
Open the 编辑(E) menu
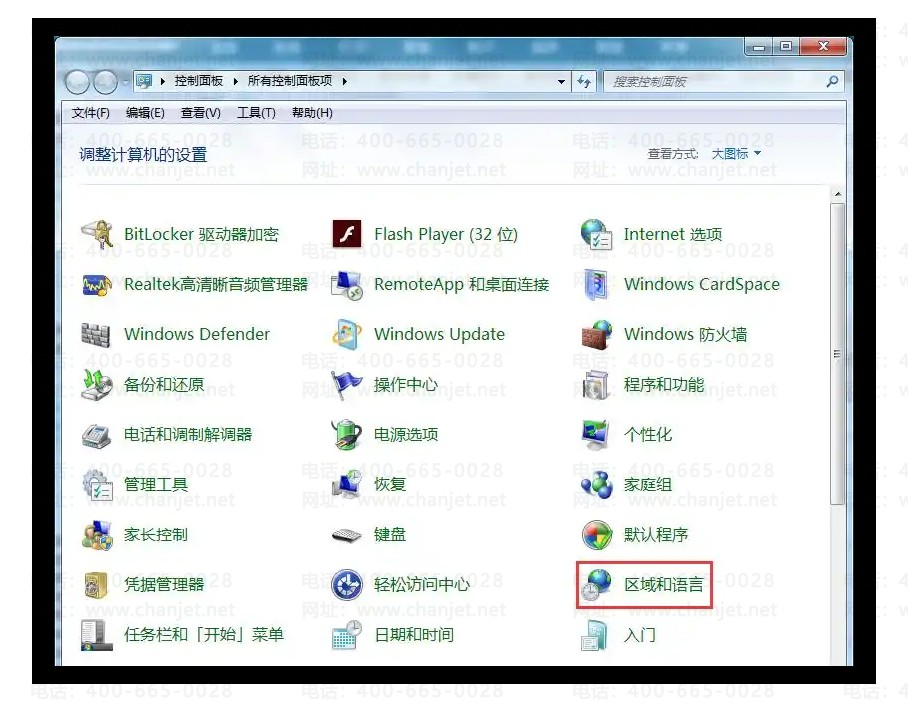pyautogui.click(x=145, y=113)
